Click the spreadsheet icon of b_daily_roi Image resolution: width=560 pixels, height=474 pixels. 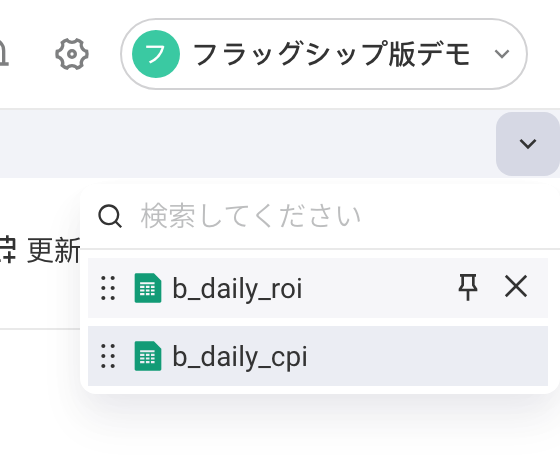click(148, 288)
